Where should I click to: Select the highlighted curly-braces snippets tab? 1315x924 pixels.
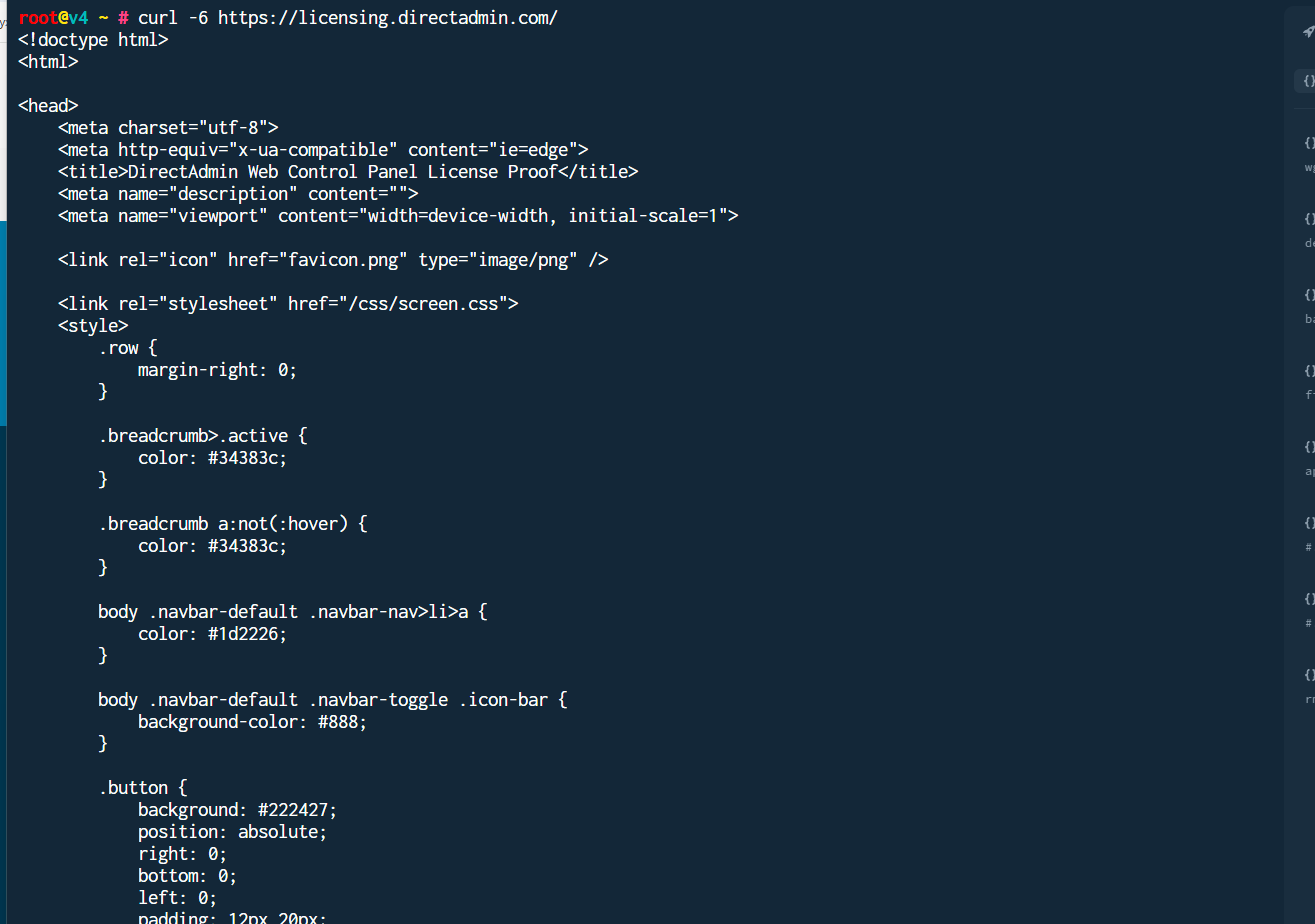(1308, 82)
